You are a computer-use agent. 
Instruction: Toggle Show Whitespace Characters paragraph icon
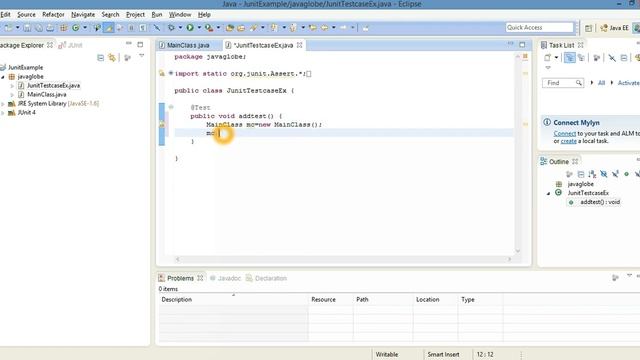(142, 28)
